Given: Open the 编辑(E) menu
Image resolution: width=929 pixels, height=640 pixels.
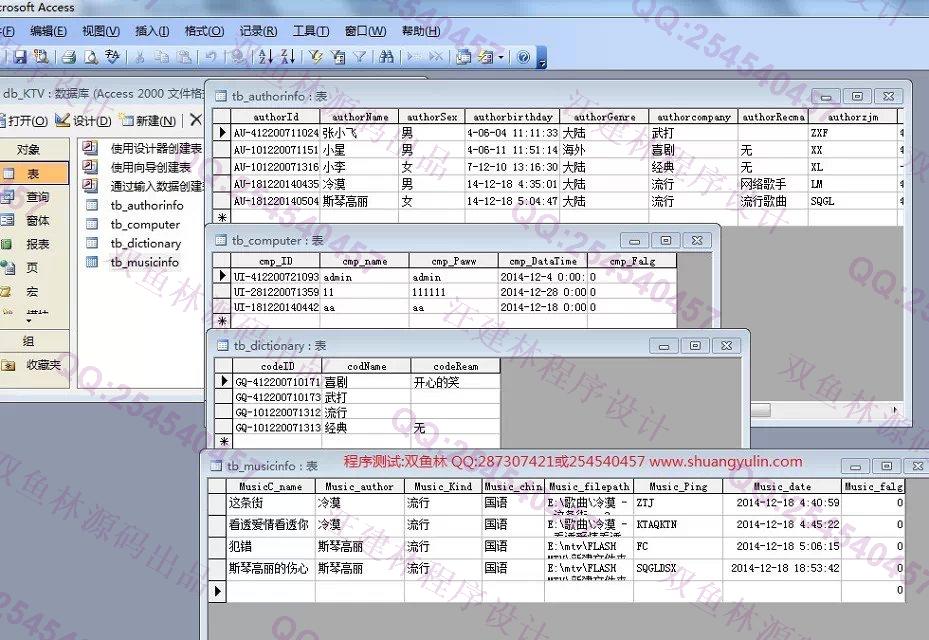Looking at the screenshot, I should pos(48,31).
